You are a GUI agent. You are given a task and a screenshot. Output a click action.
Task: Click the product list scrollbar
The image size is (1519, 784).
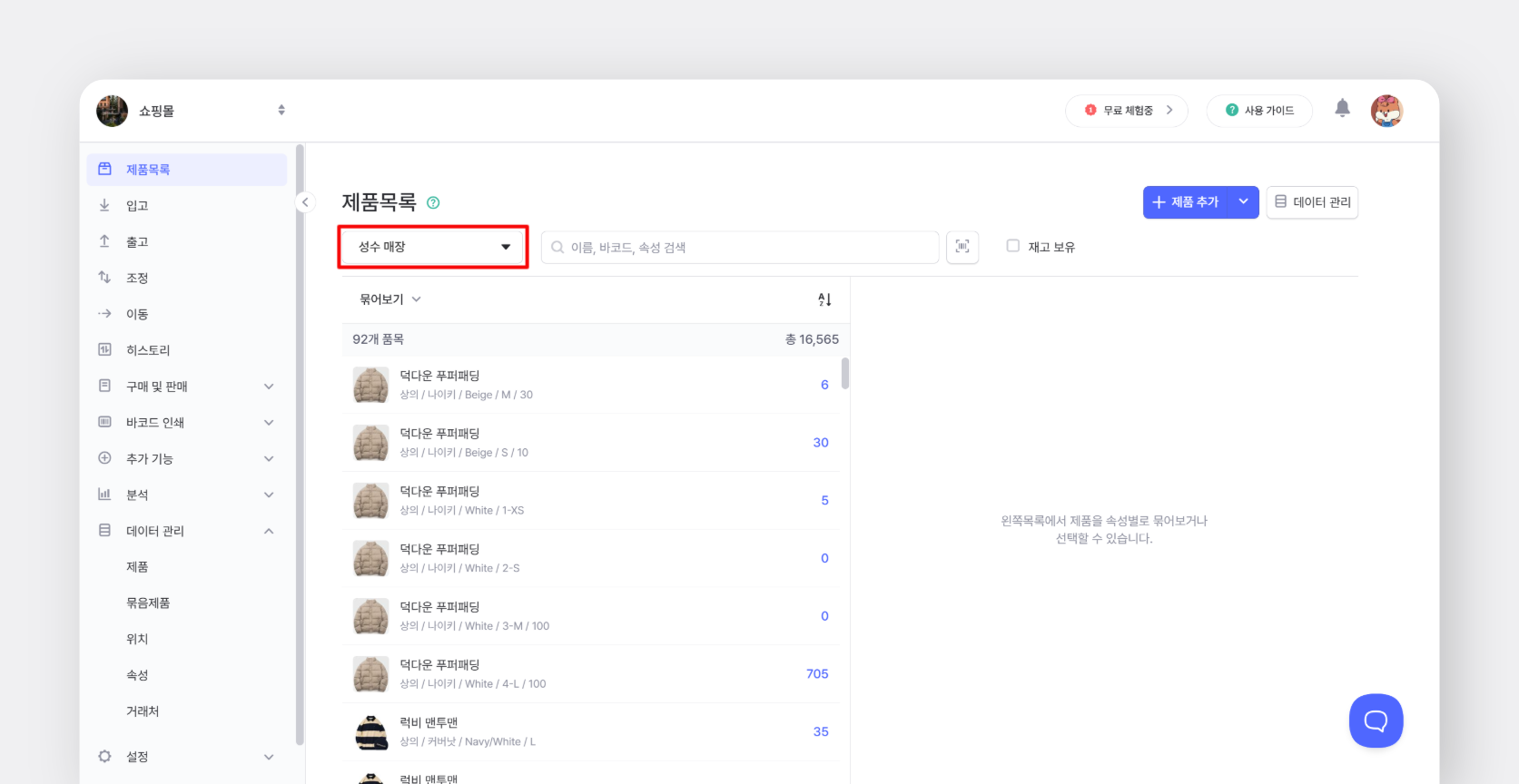coord(845,373)
